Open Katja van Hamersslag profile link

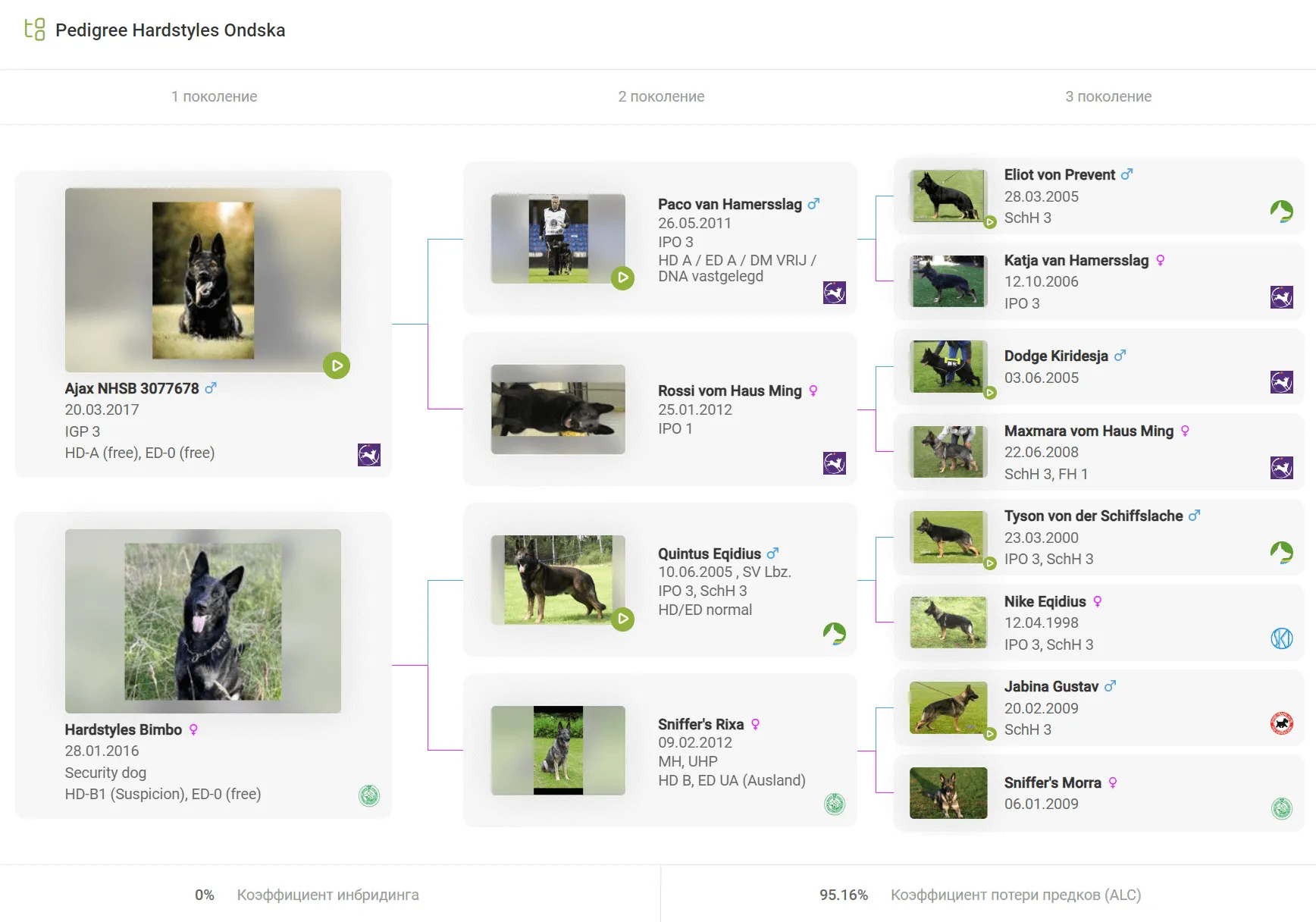(x=1076, y=260)
